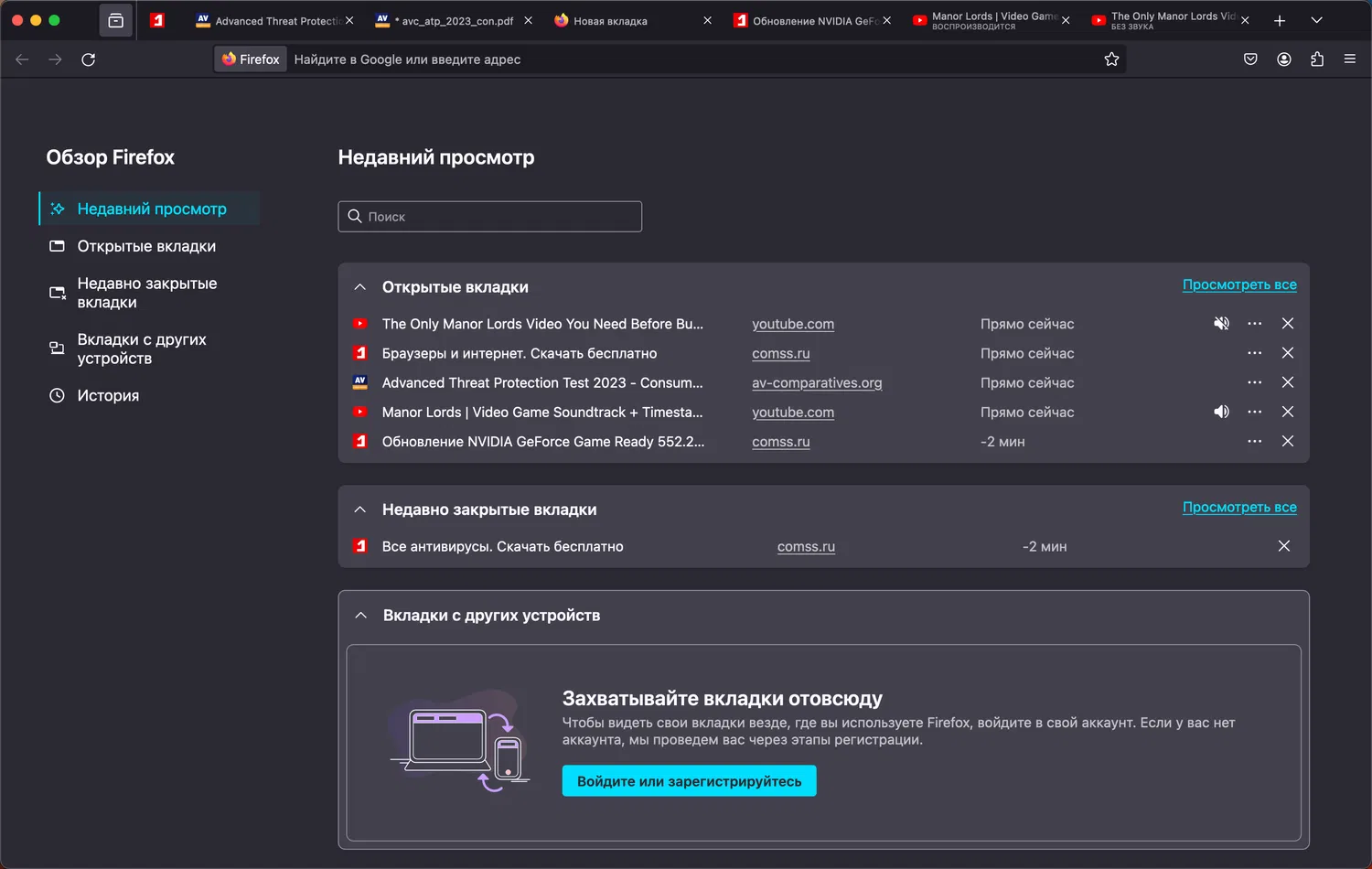
Task: Open the list all tabs dropdown
Action: click(x=1316, y=21)
